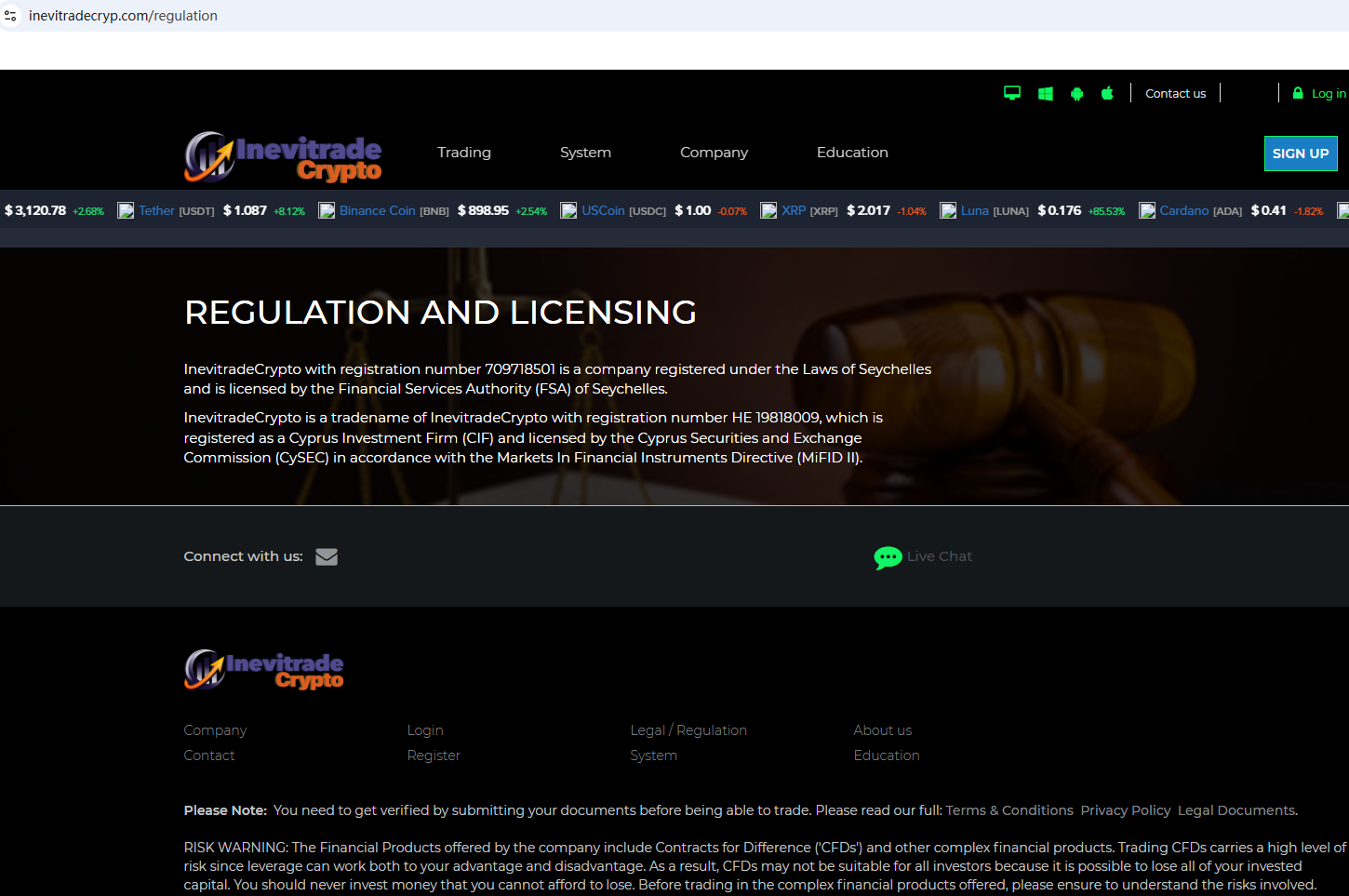1349x896 pixels.
Task: Click the desktop web platform icon
Action: [x=1012, y=93]
